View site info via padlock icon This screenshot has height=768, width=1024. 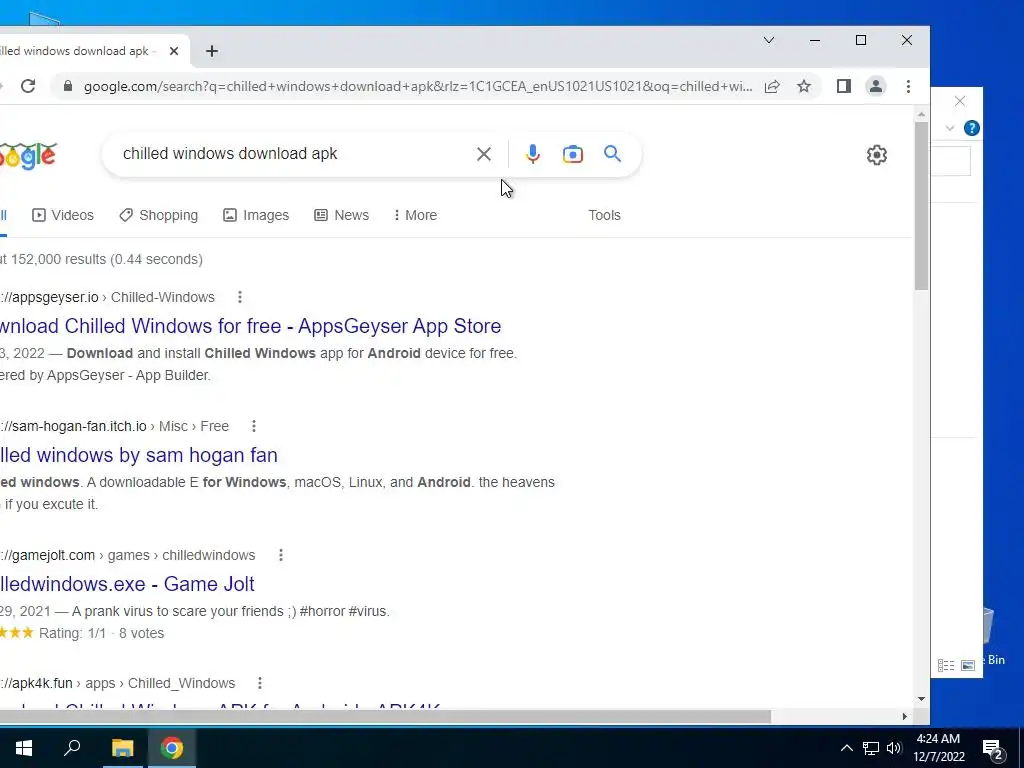pyautogui.click(x=67, y=86)
